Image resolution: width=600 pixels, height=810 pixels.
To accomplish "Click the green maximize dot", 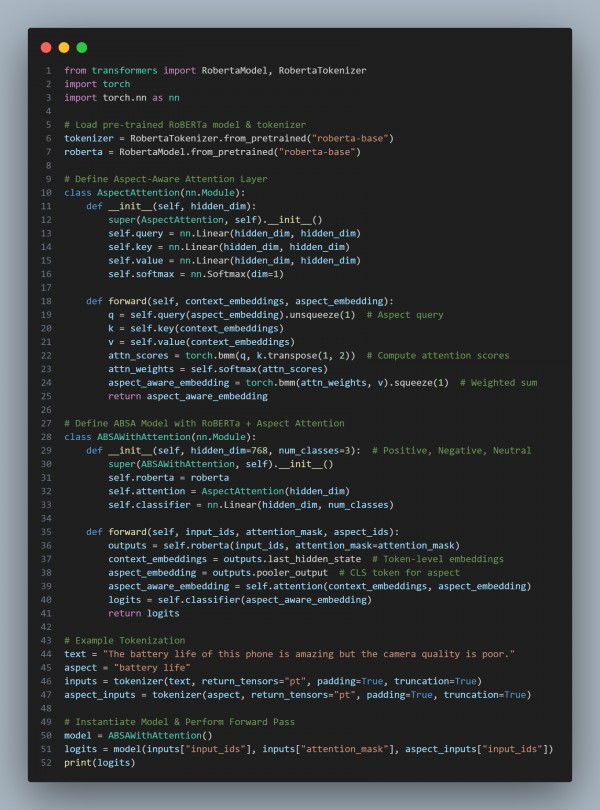I will [x=82, y=47].
